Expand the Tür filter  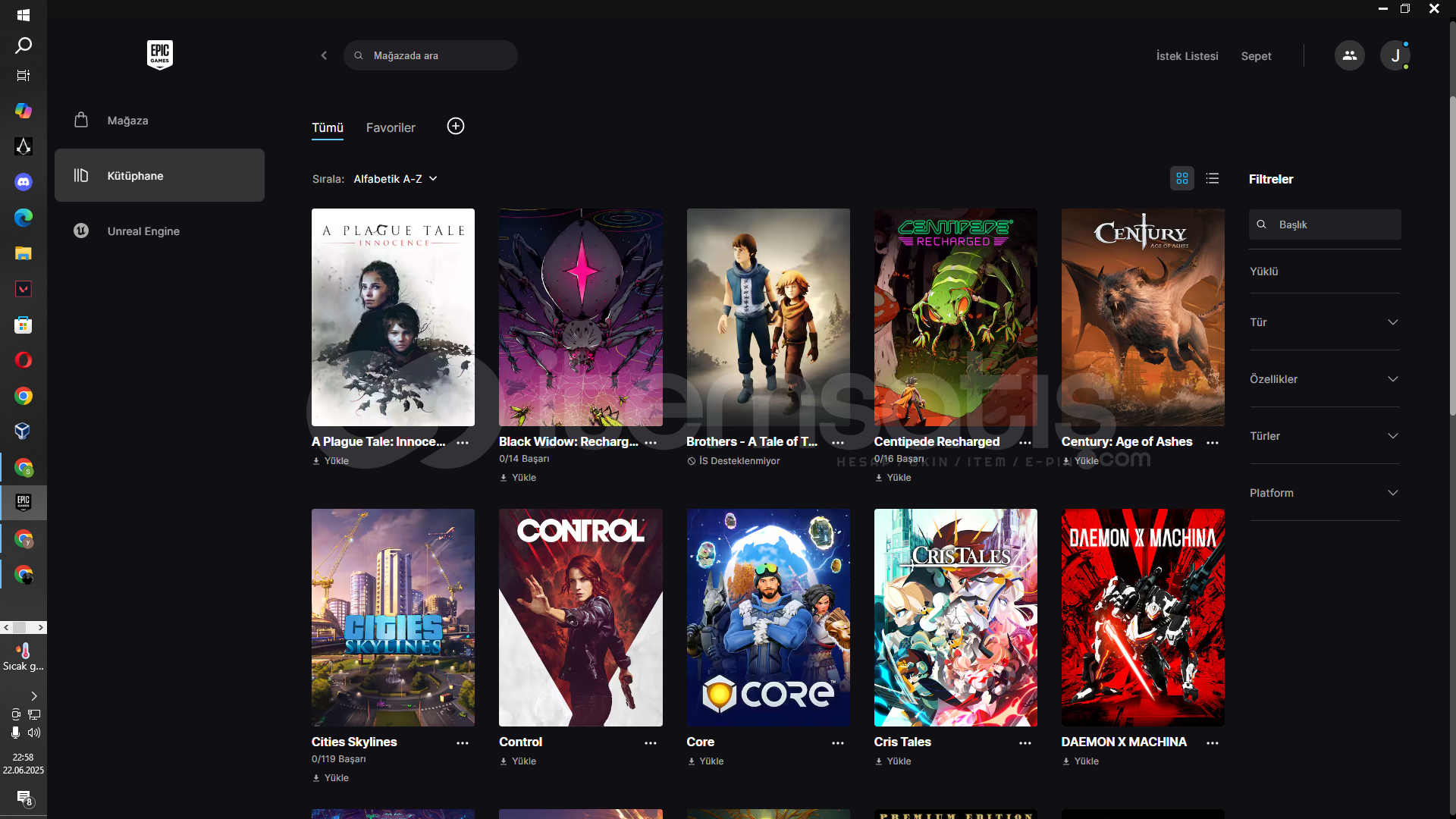click(1324, 322)
